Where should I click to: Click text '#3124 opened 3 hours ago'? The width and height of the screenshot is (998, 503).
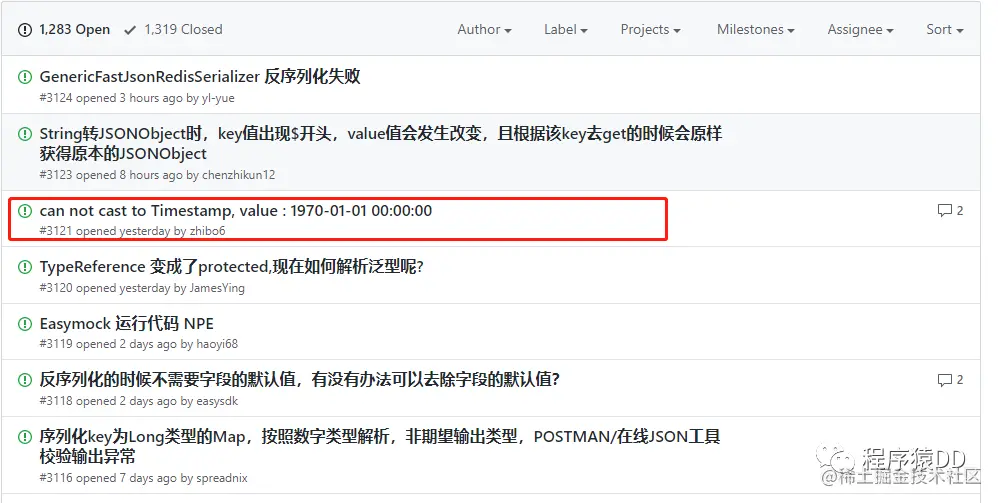(x=111, y=98)
